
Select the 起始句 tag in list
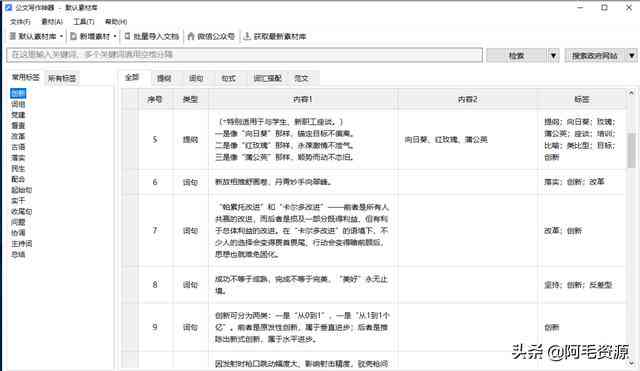click(x=22, y=190)
